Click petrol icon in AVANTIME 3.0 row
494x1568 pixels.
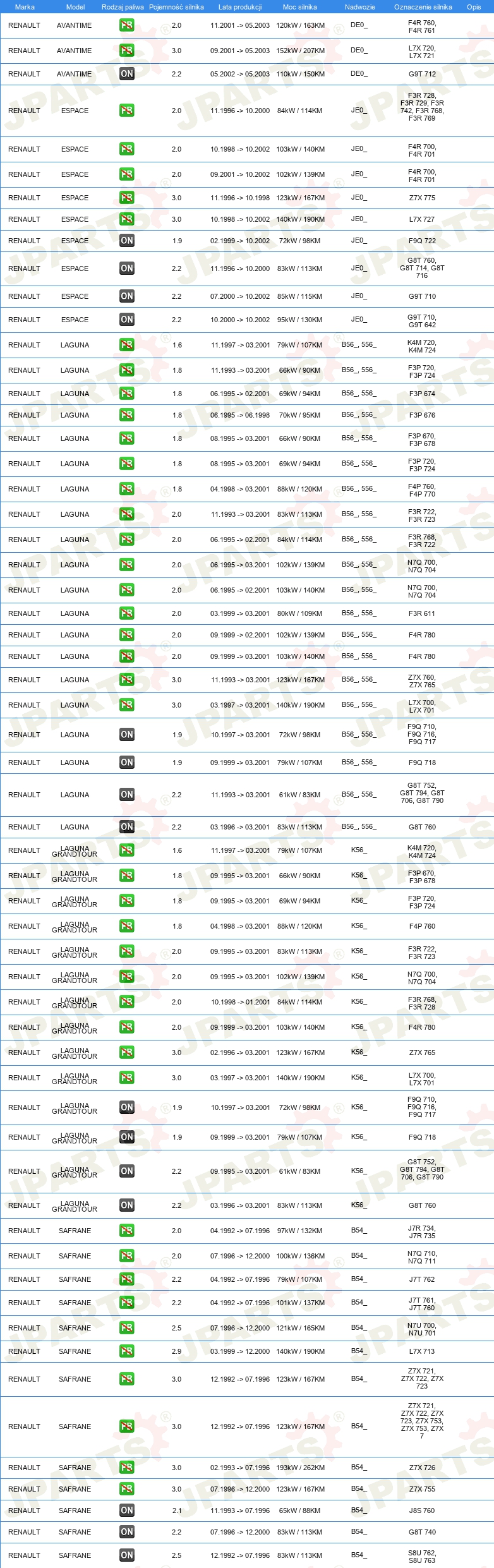[x=127, y=51]
